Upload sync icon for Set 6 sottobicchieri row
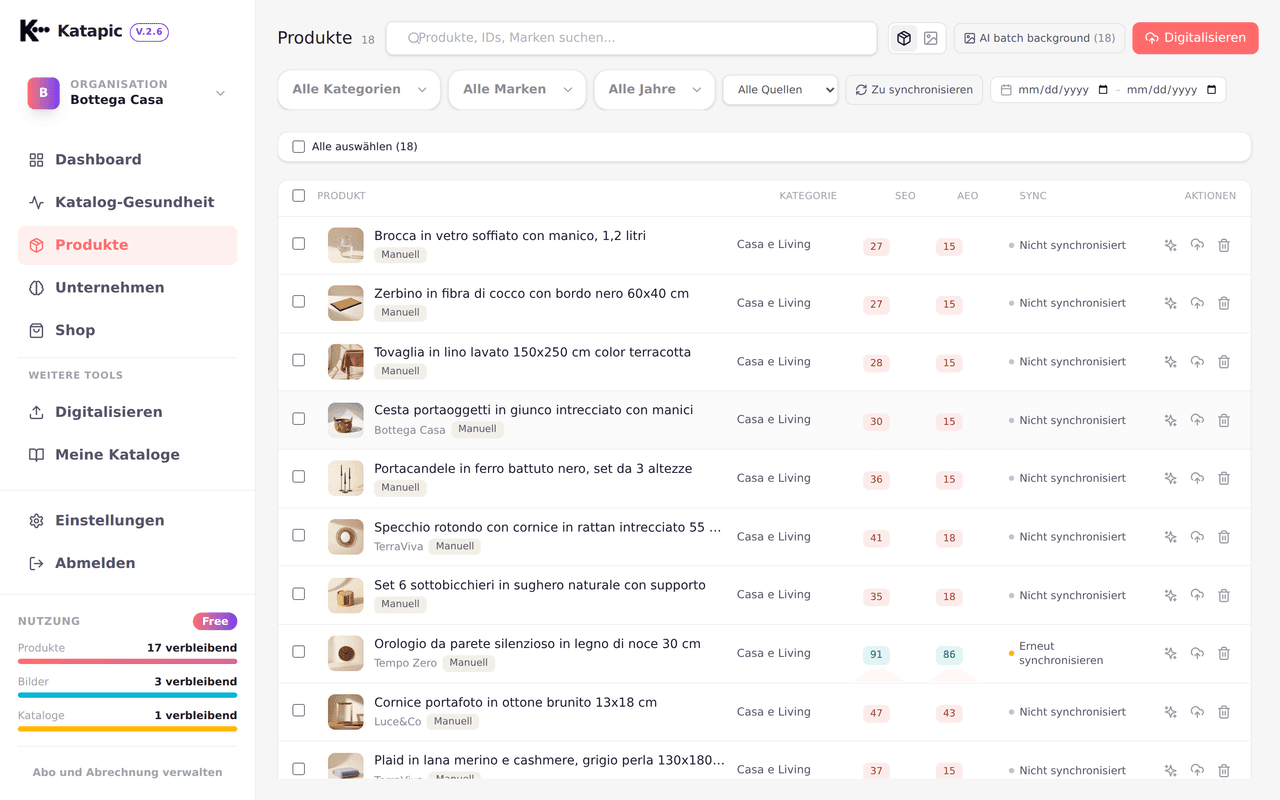1280x800 pixels. tap(1197, 595)
